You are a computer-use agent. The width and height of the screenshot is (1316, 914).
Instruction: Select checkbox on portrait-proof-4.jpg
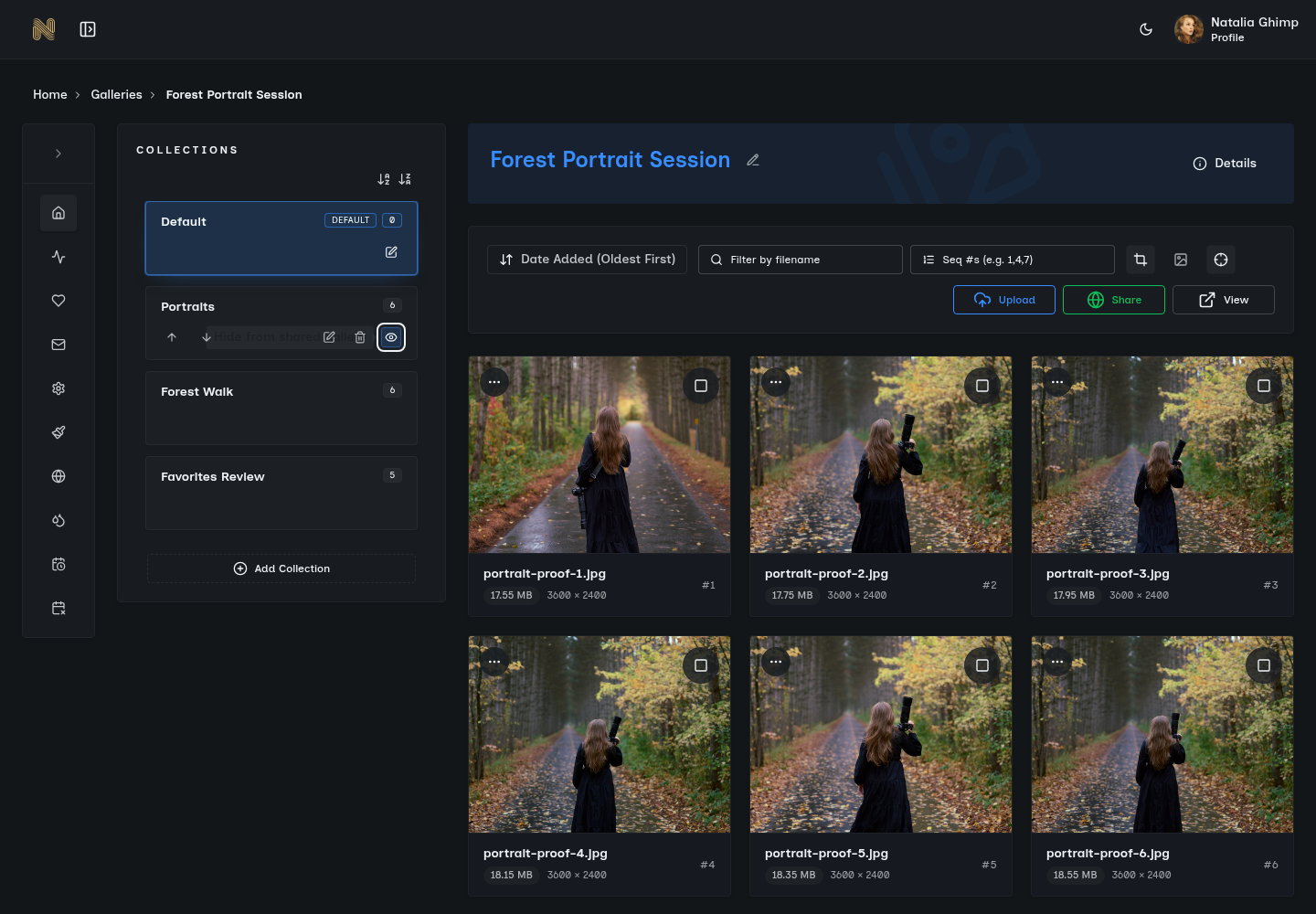point(701,665)
